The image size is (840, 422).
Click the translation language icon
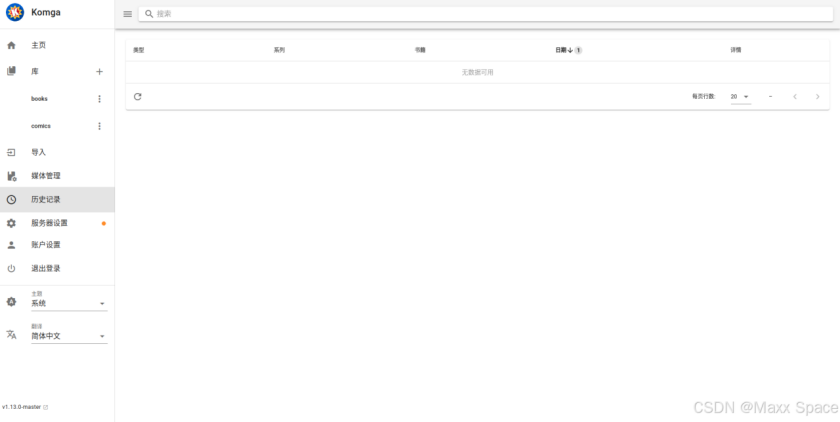tap(11, 335)
